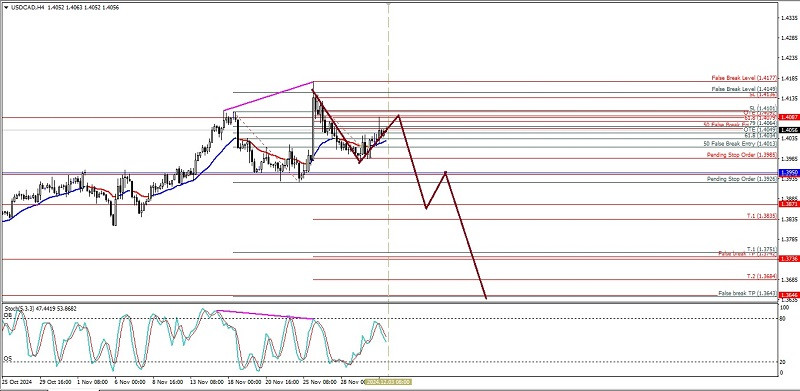800x391 pixels.
Task: Click the OS oversold level label
Action: pyautogui.click(x=8, y=359)
